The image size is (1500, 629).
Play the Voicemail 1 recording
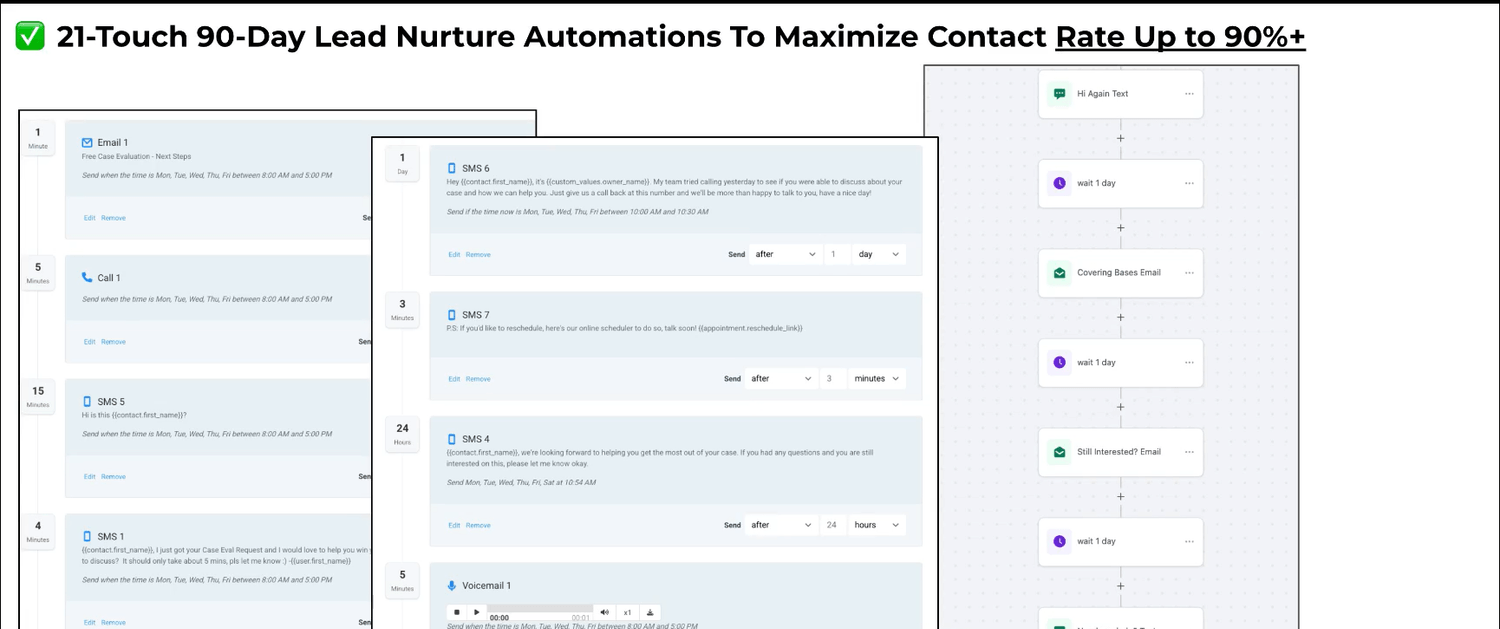[476, 612]
